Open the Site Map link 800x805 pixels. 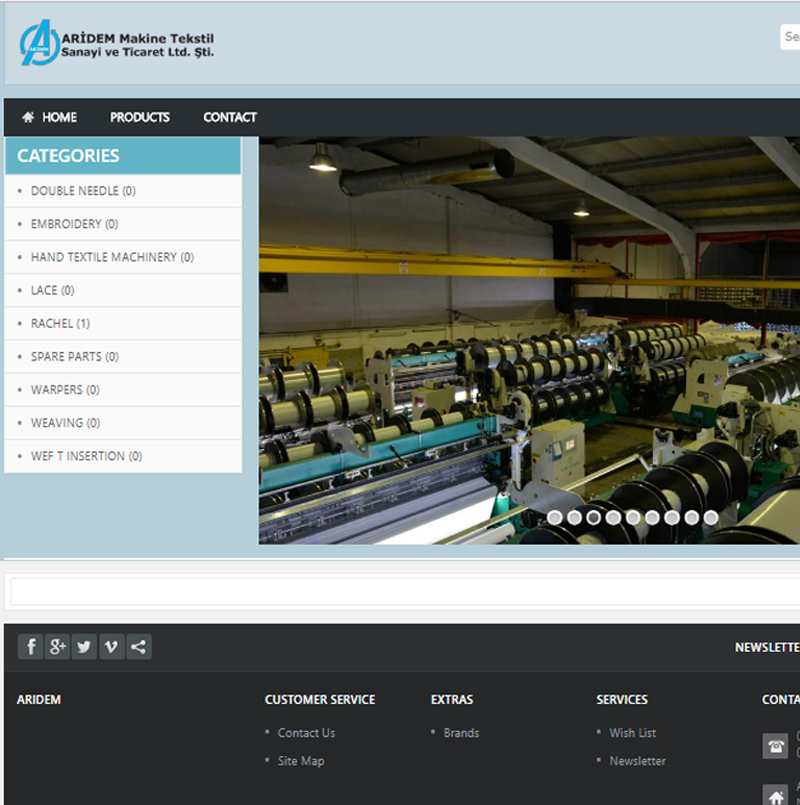(301, 761)
